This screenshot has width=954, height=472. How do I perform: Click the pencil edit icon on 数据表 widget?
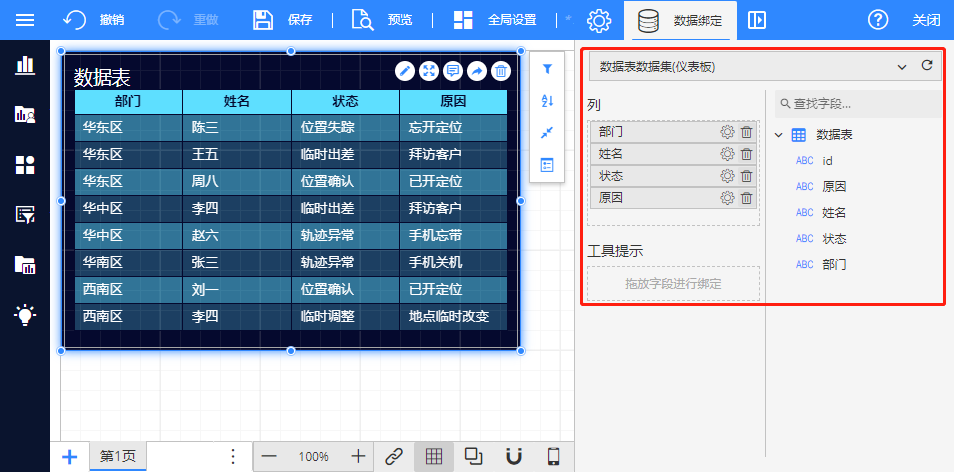404,70
